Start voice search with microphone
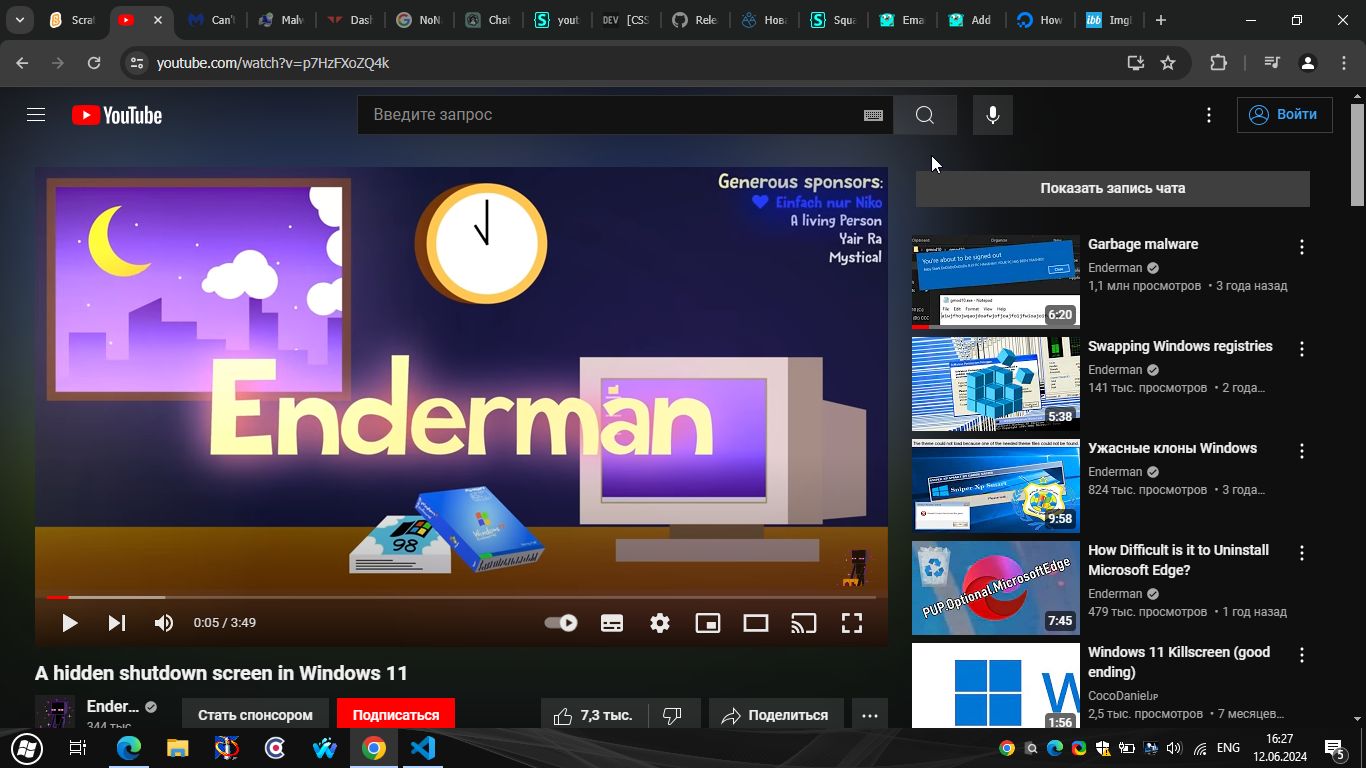Screen dimensions: 1366x768 (x=993, y=115)
